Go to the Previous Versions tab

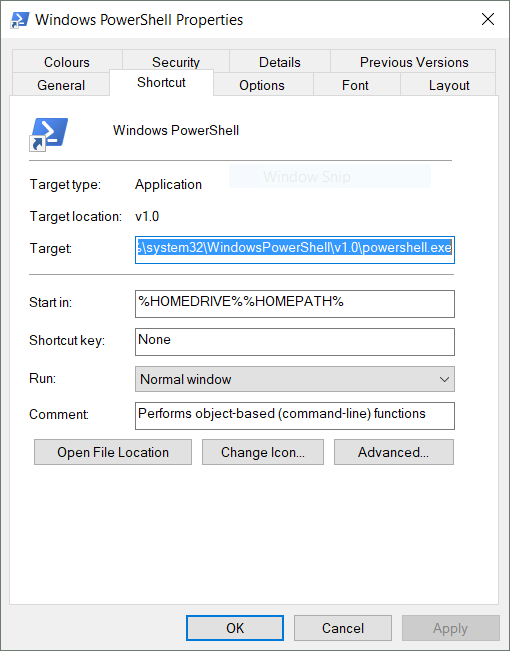[x=414, y=62]
